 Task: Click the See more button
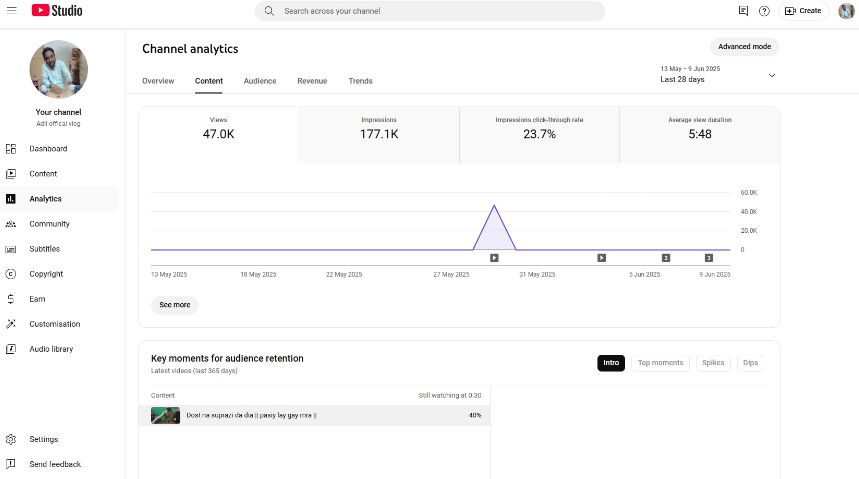tap(175, 305)
